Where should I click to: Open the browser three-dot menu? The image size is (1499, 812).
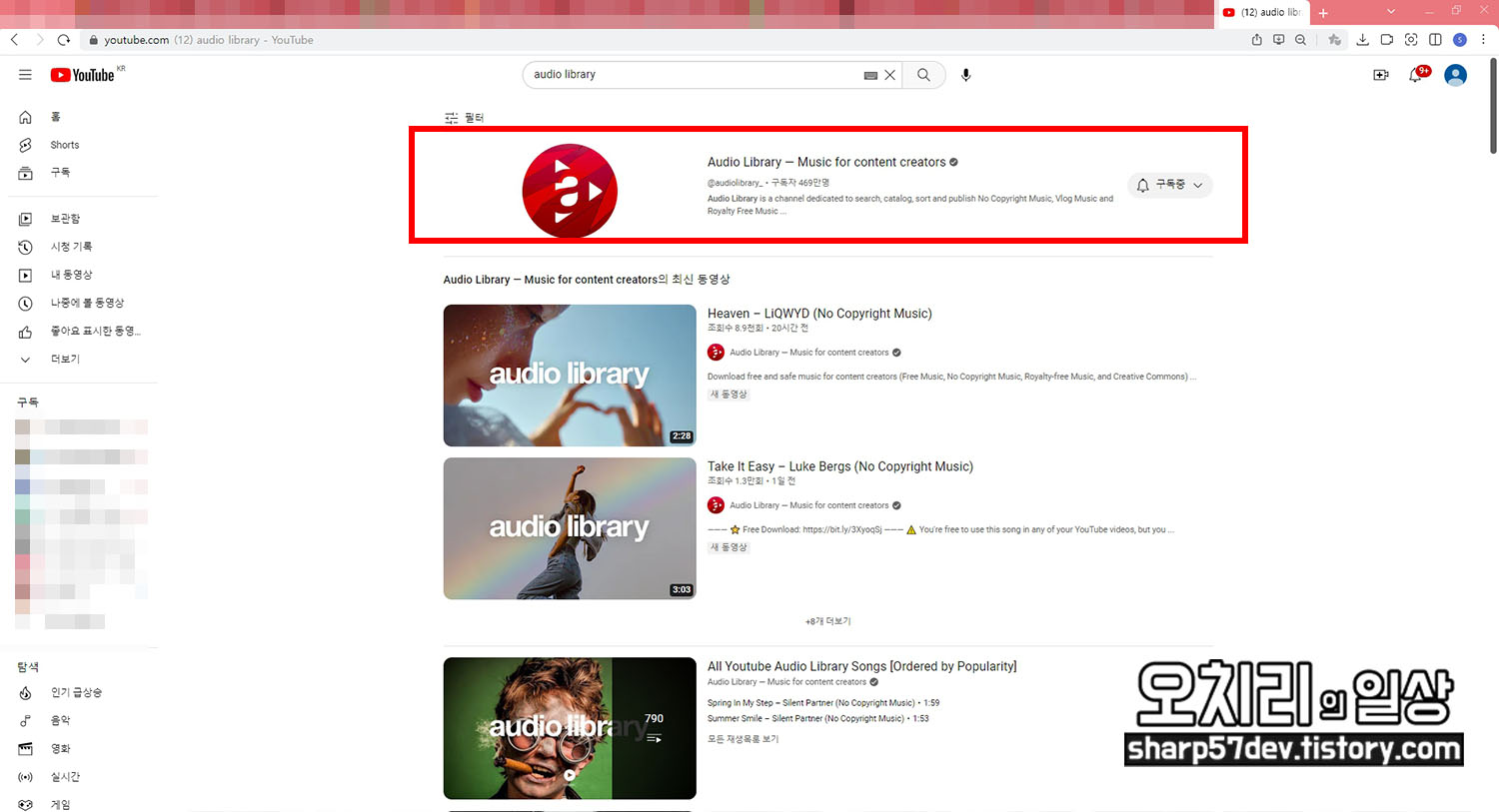pos(1484,40)
